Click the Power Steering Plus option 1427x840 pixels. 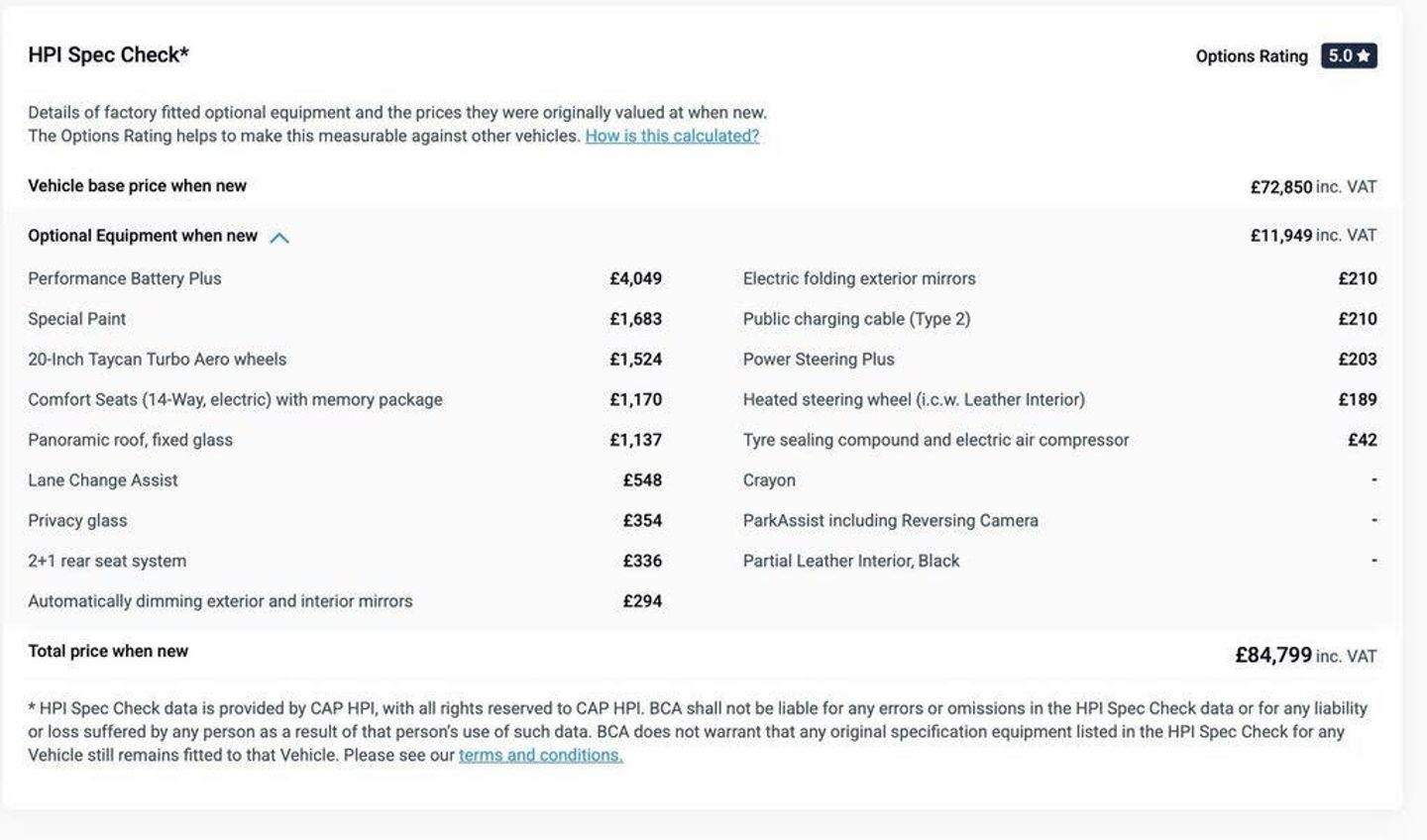coord(819,360)
